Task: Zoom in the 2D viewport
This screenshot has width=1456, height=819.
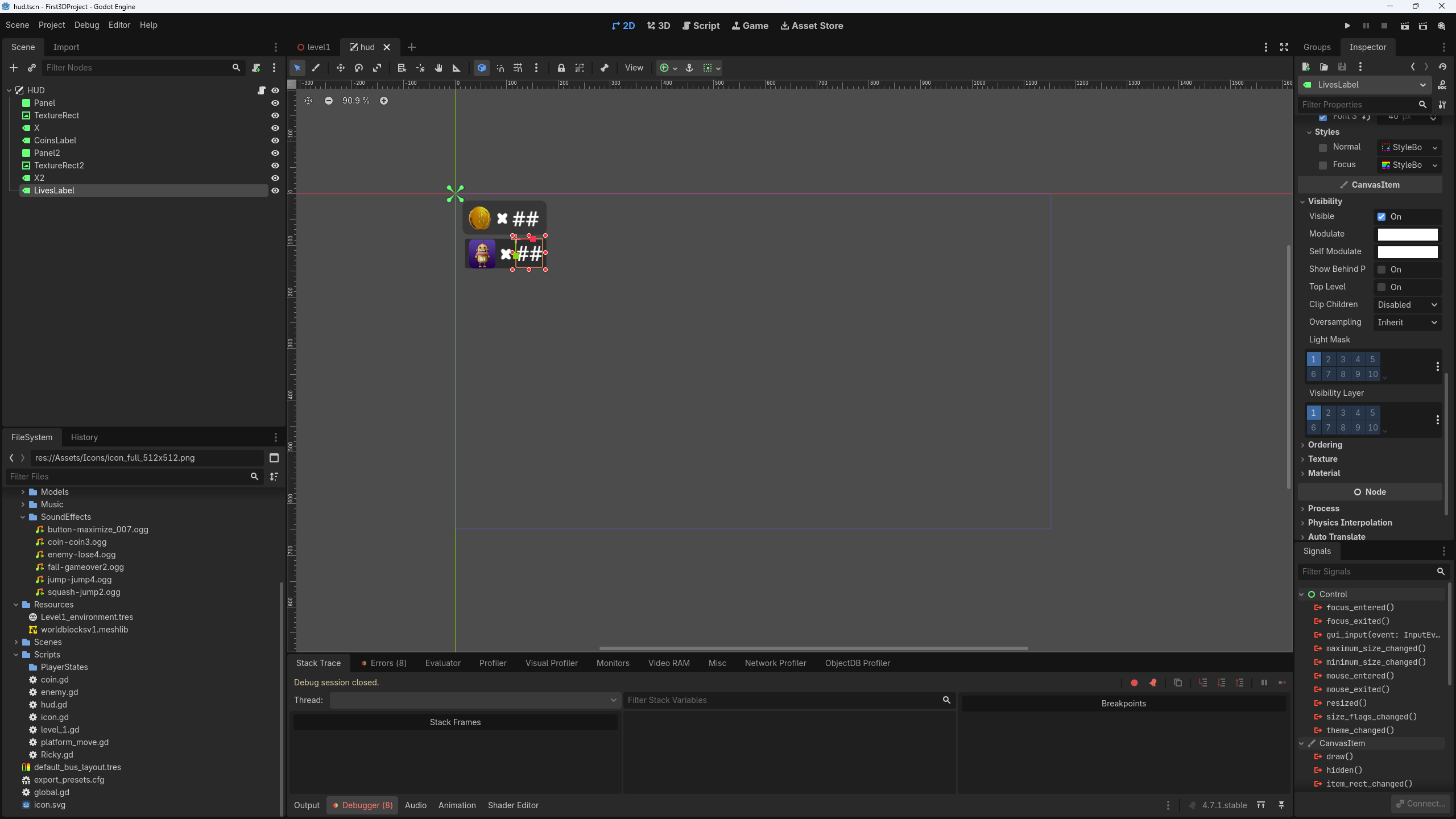Action: point(384,101)
